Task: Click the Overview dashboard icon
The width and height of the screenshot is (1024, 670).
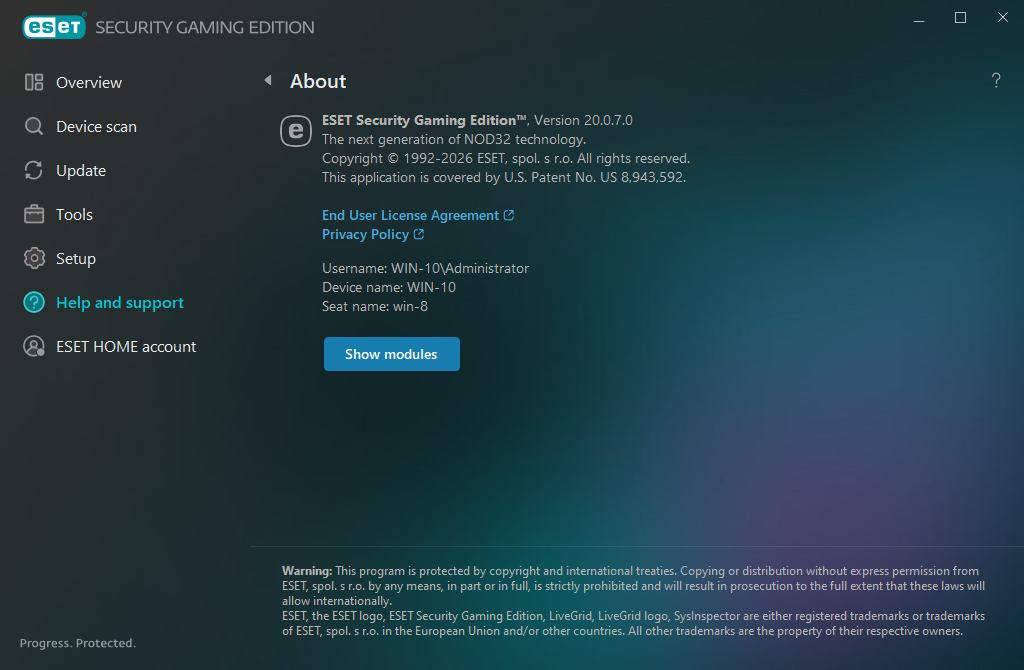Action: (x=34, y=82)
